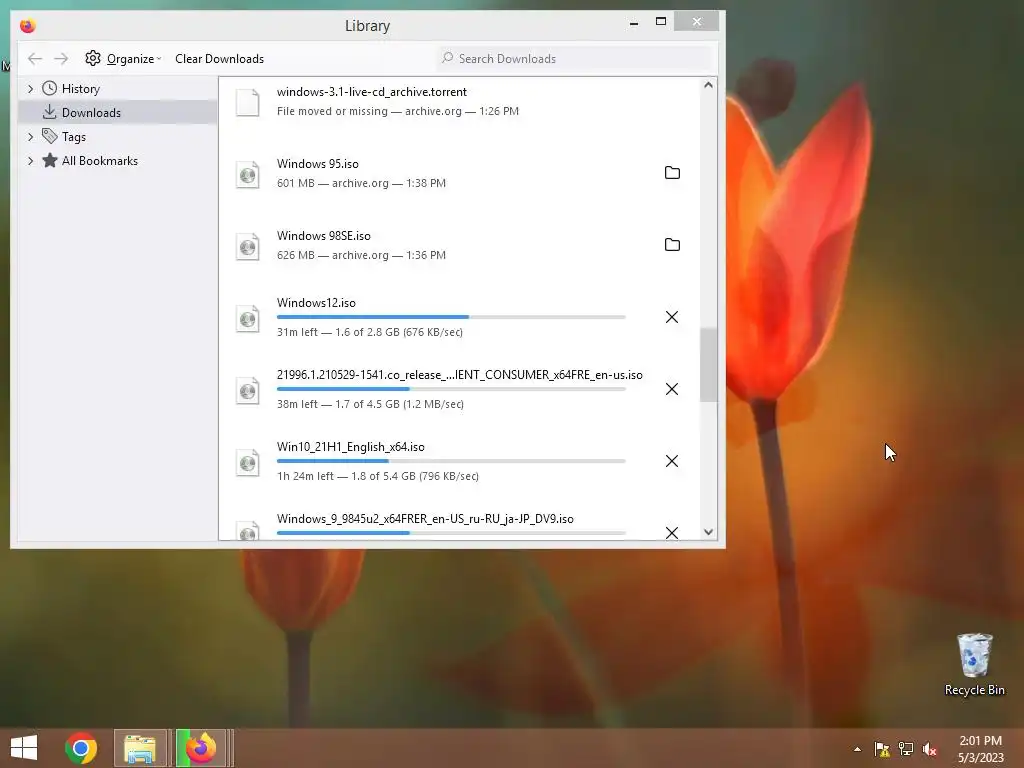Click the Windows 95.iso disc file icon
The width and height of the screenshot is (1024, 768).
[x=248, y=174]
